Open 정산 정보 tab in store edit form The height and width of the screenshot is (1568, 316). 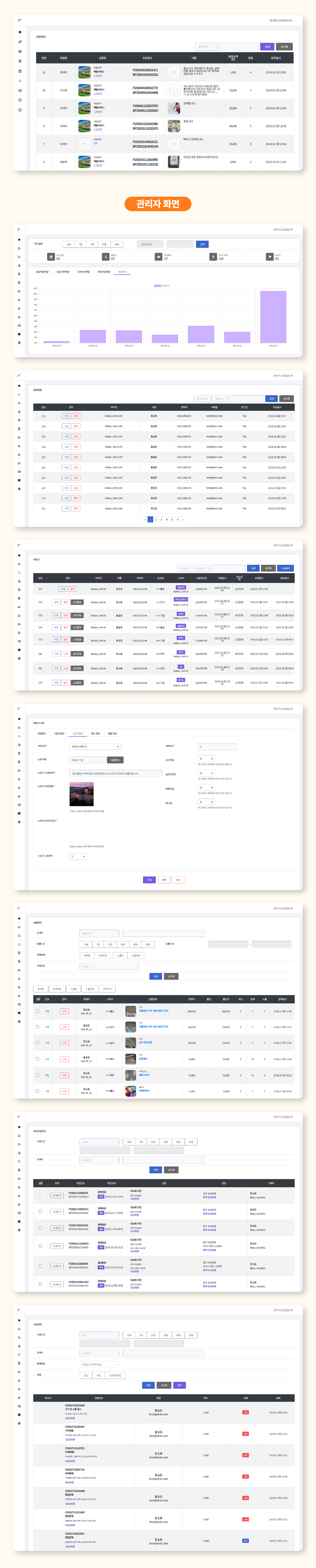[x=96, y=734]
